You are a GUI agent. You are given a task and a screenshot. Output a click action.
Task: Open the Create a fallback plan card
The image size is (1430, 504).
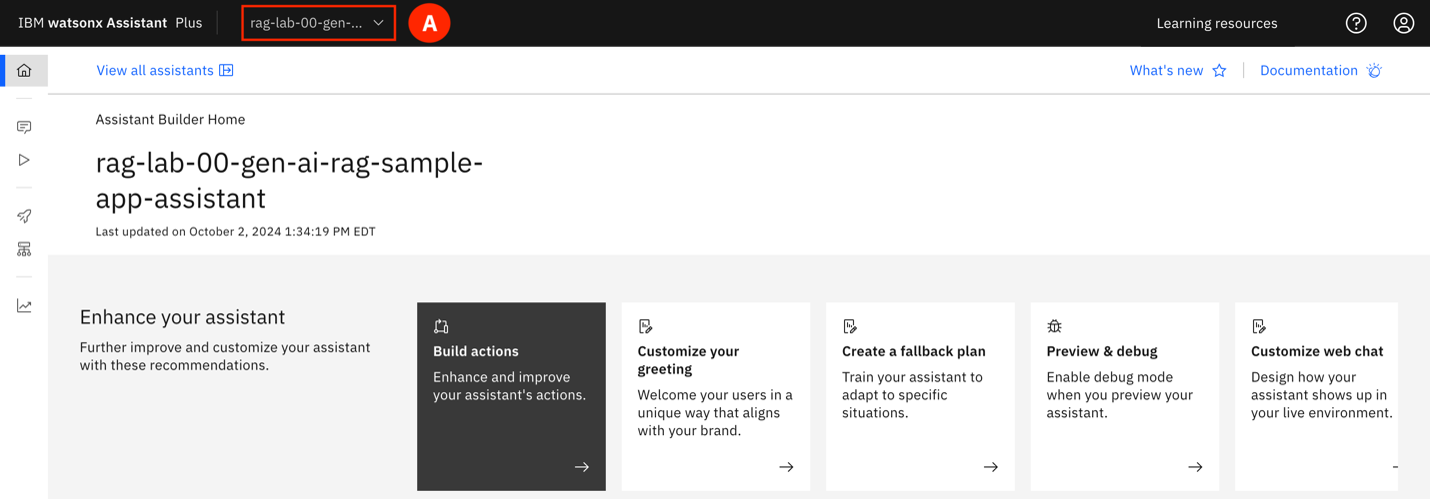pyautogui.click(x=920, y=396)
